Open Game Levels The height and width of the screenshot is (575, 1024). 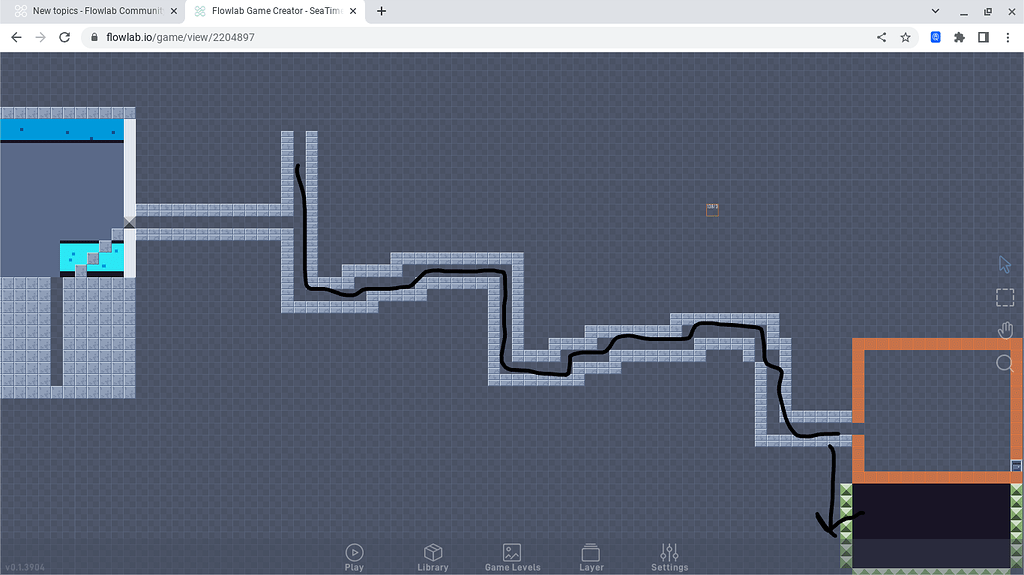point(512,557)
